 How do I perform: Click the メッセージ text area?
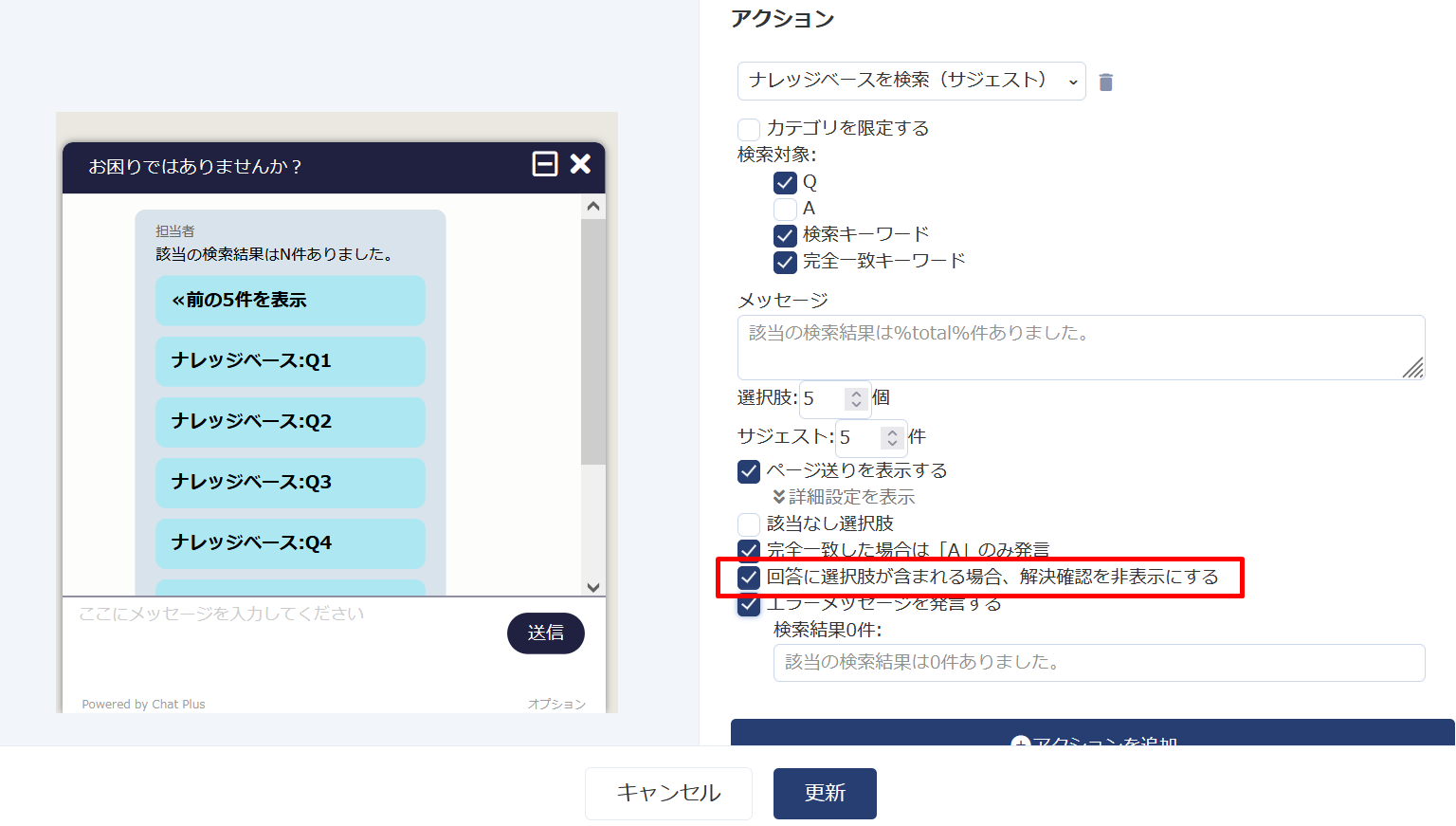tap(1081, 347)
